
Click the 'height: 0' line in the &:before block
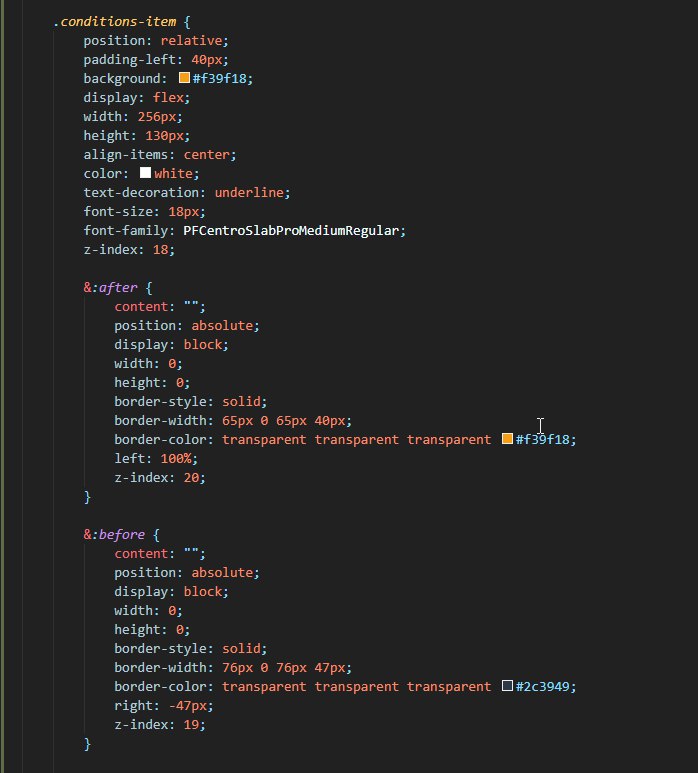(x=152, y=630)
